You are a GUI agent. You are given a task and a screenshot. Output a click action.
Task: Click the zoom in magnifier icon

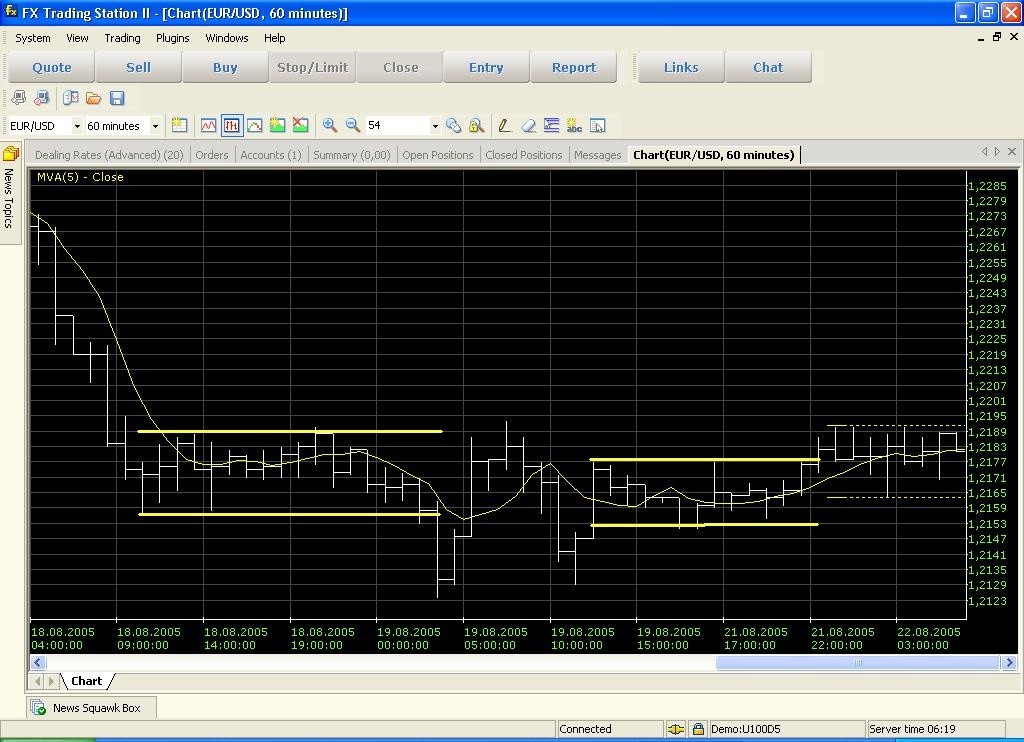(329, 125)
